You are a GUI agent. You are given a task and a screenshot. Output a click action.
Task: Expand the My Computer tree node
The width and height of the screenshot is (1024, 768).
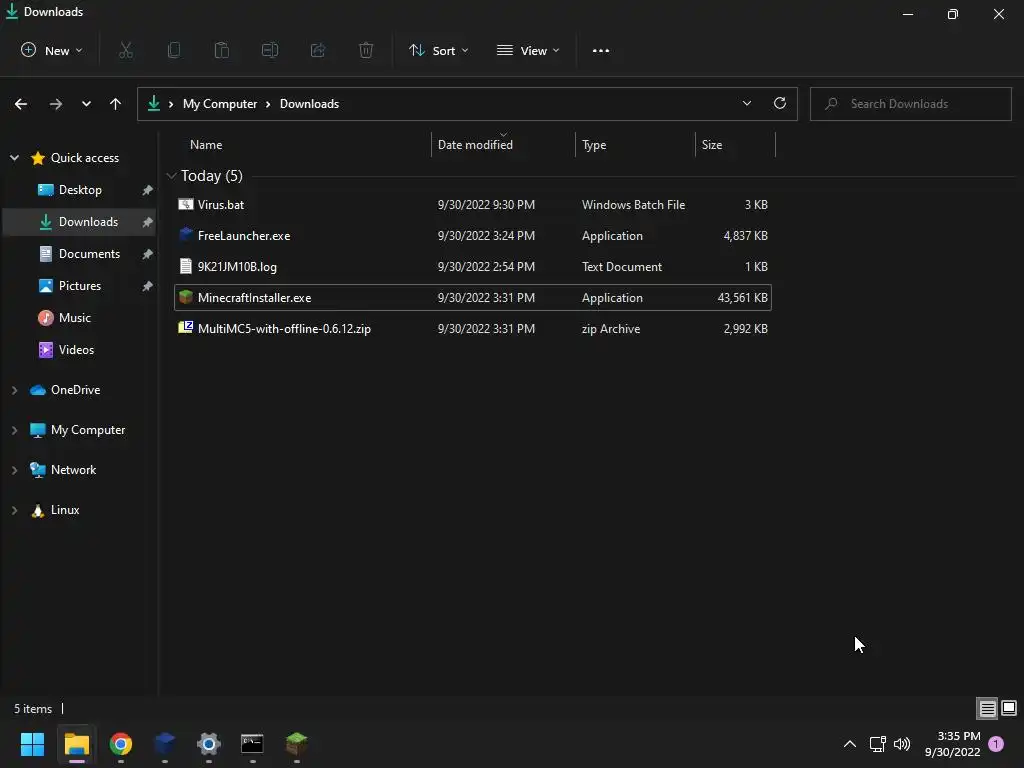[14, 430]
